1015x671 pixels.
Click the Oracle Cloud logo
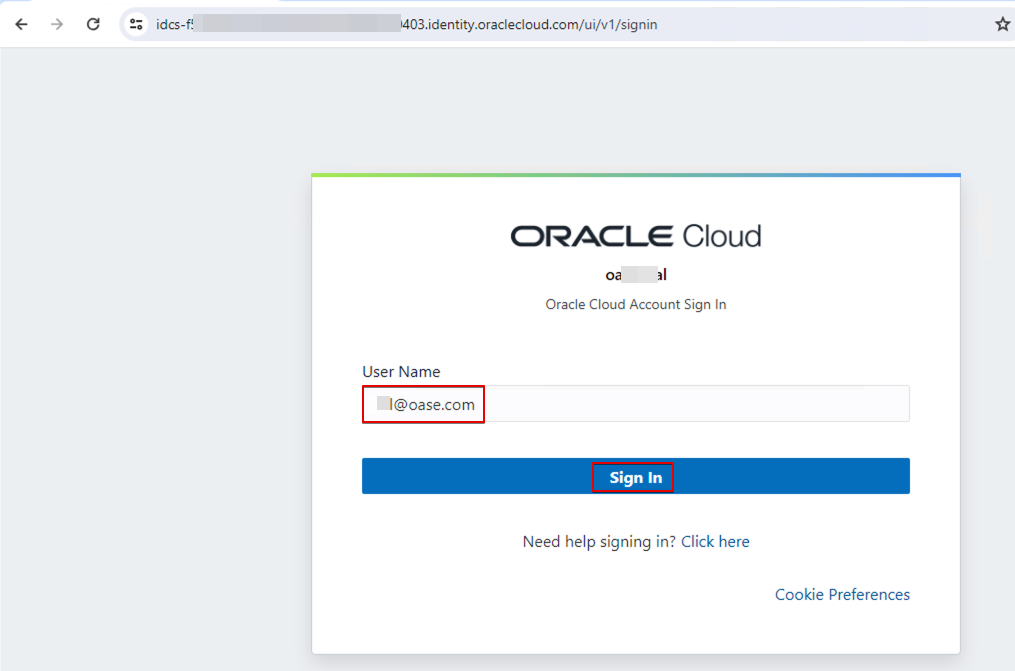[x=636, y=236]
